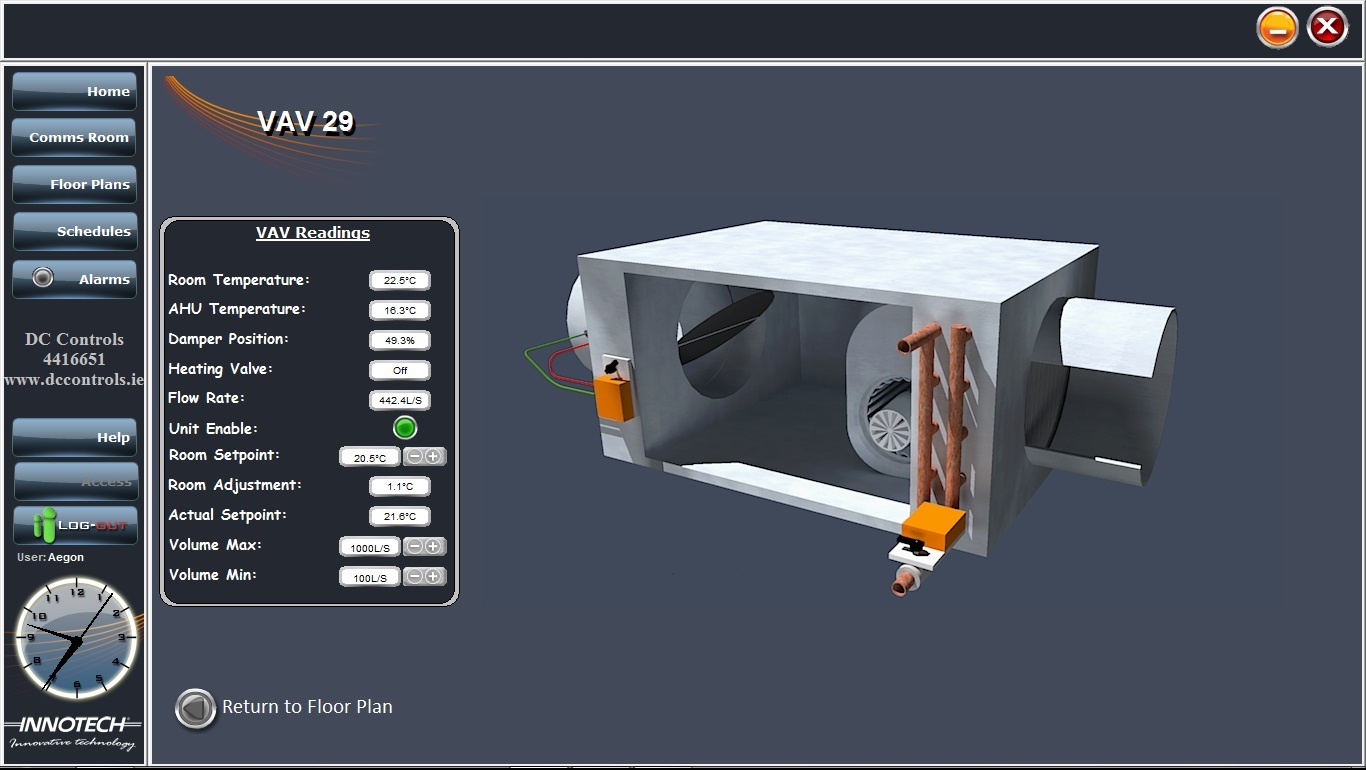View the Alarms page

tap(75, 279)
